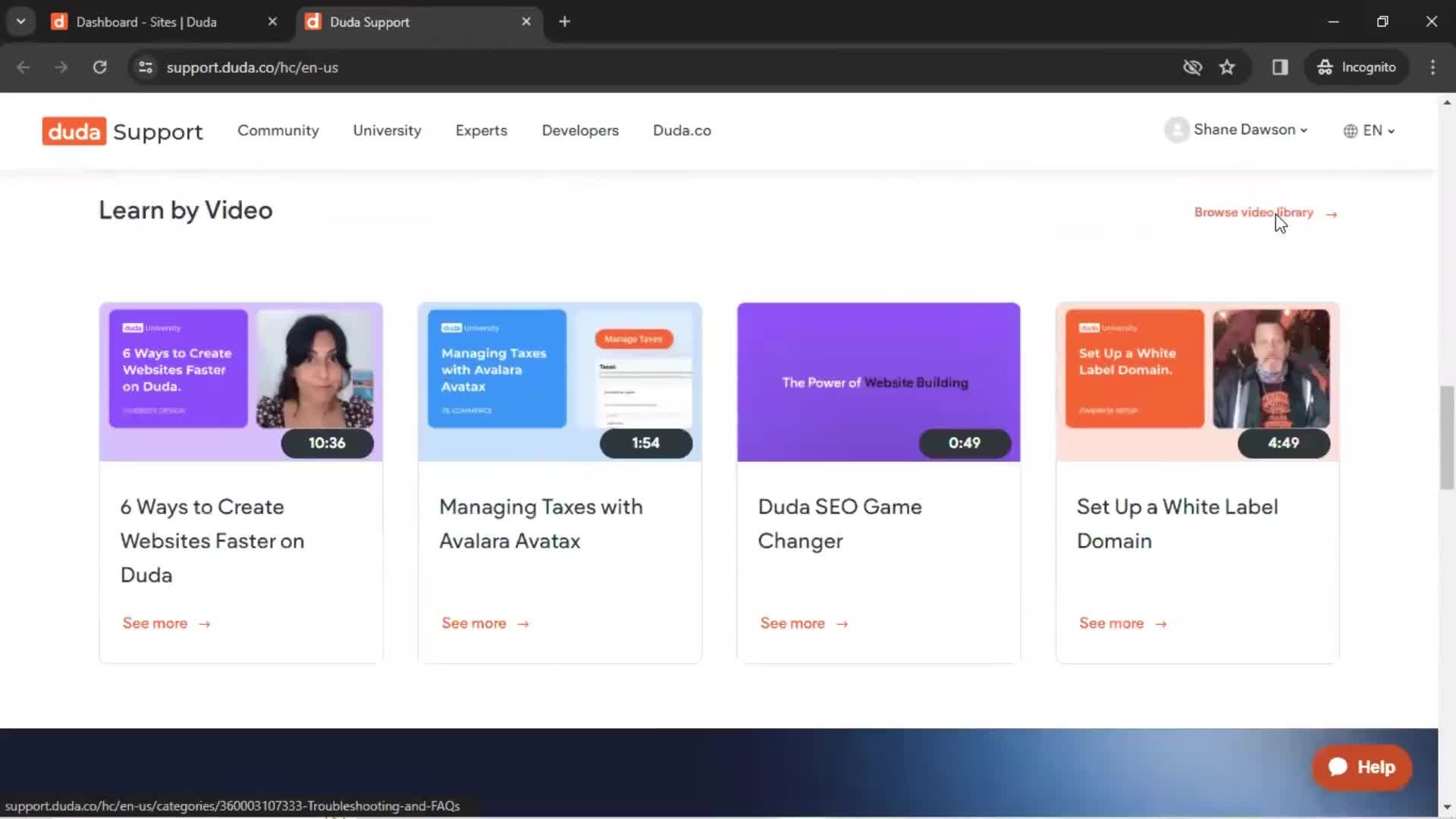Minimize the browser window
The width and height of the screenshot is (1456, 819).
pyautogui.click(x=1334, y=22)
